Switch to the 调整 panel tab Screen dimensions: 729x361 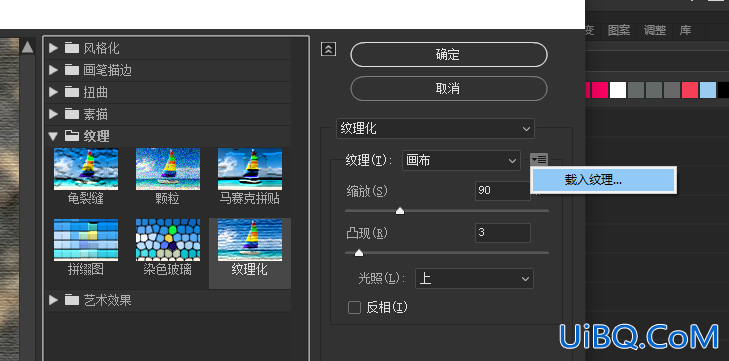(x=655, y=31)
